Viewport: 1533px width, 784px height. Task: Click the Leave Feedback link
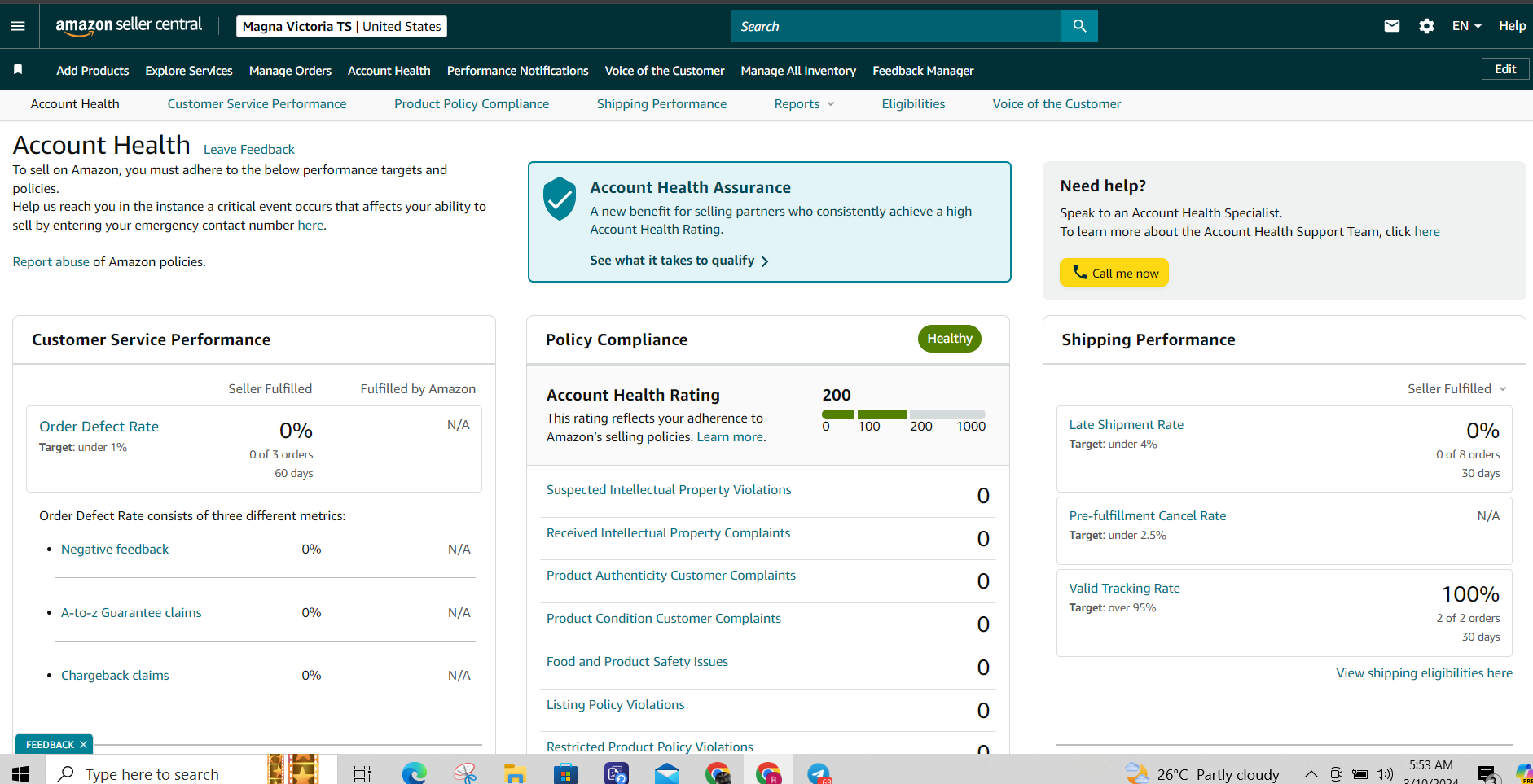pos(249,150)
